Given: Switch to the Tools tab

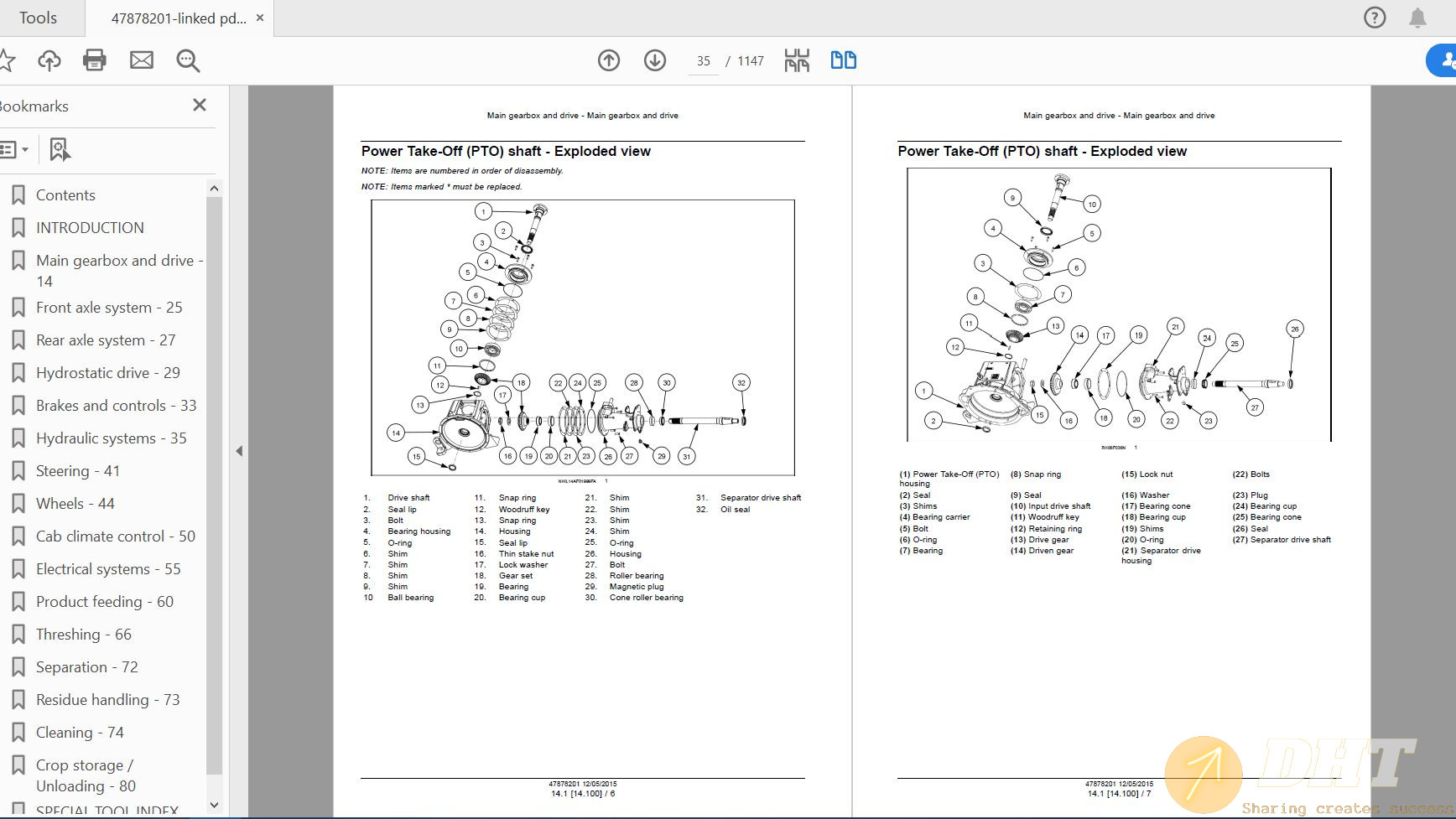Looking at the screenshot, I should point(39,18).
